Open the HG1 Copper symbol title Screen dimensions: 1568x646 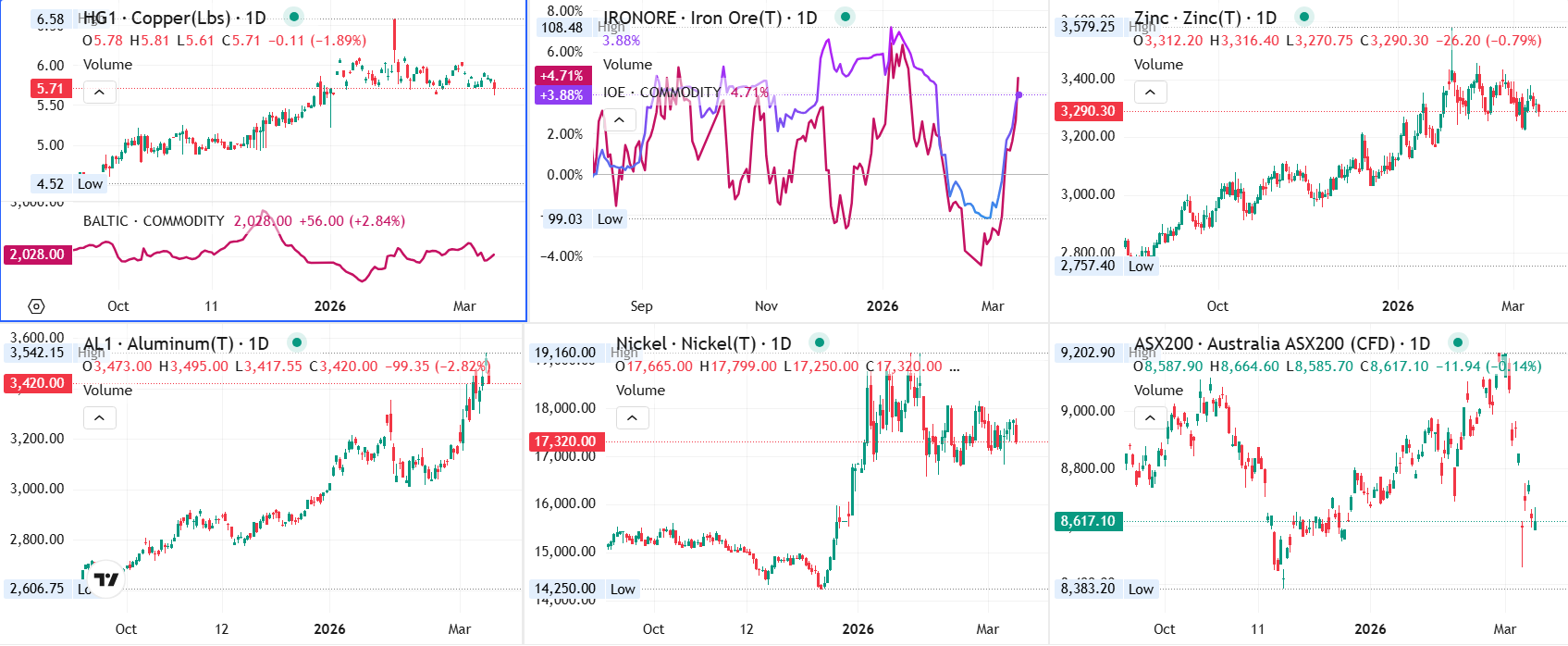click(174, 18)
